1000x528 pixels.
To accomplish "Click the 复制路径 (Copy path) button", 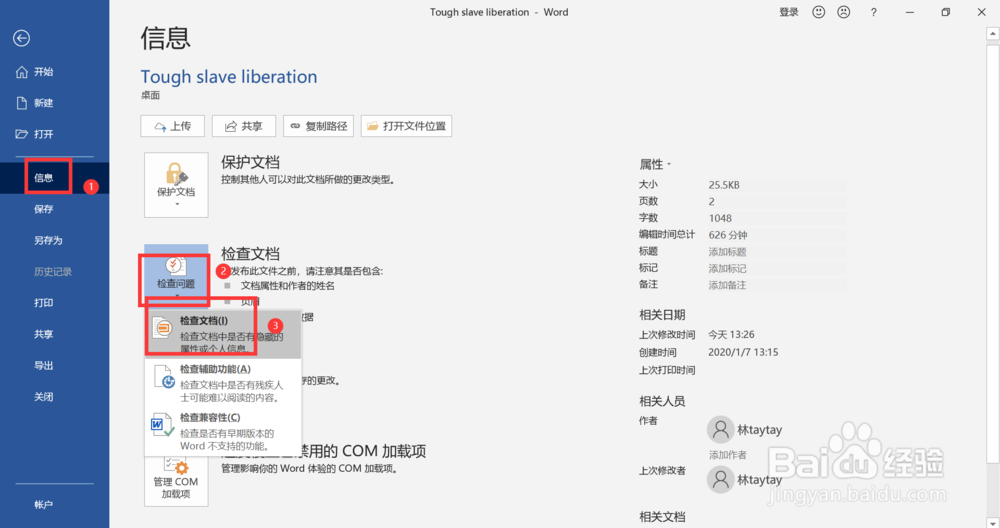I will pyautogui.click(x=318, y=126).
